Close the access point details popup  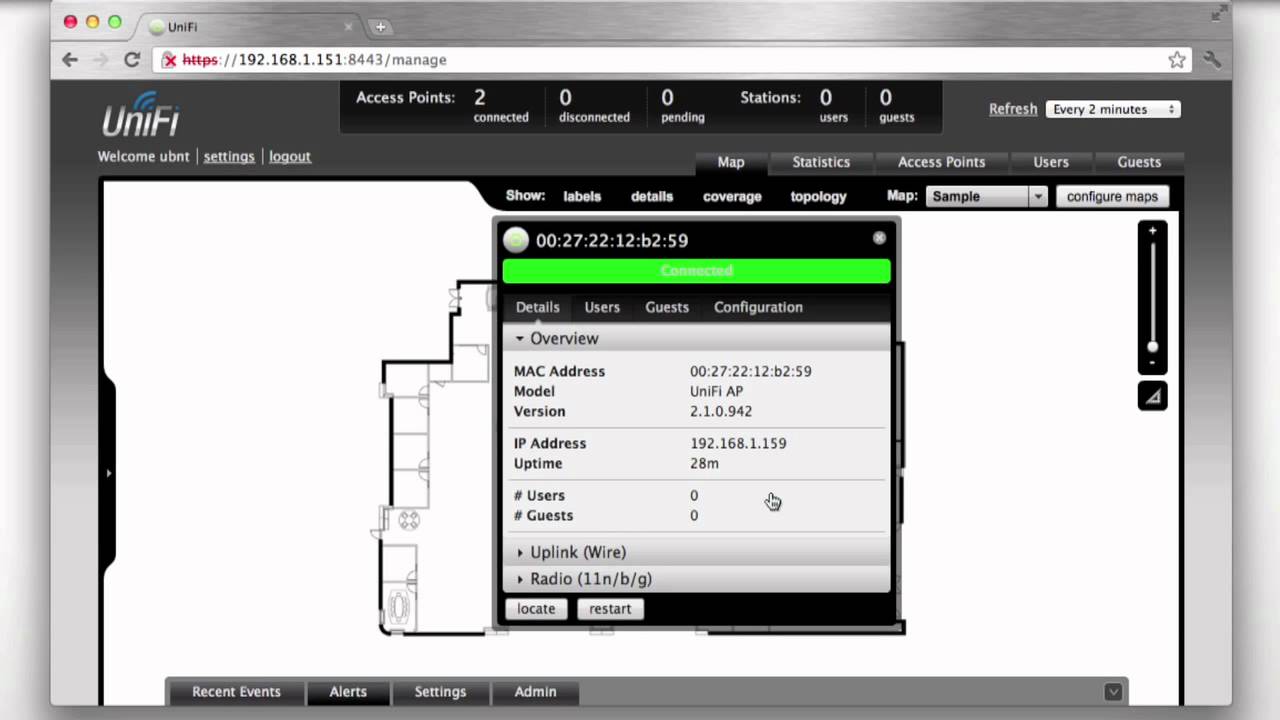[x=879, y=238]
